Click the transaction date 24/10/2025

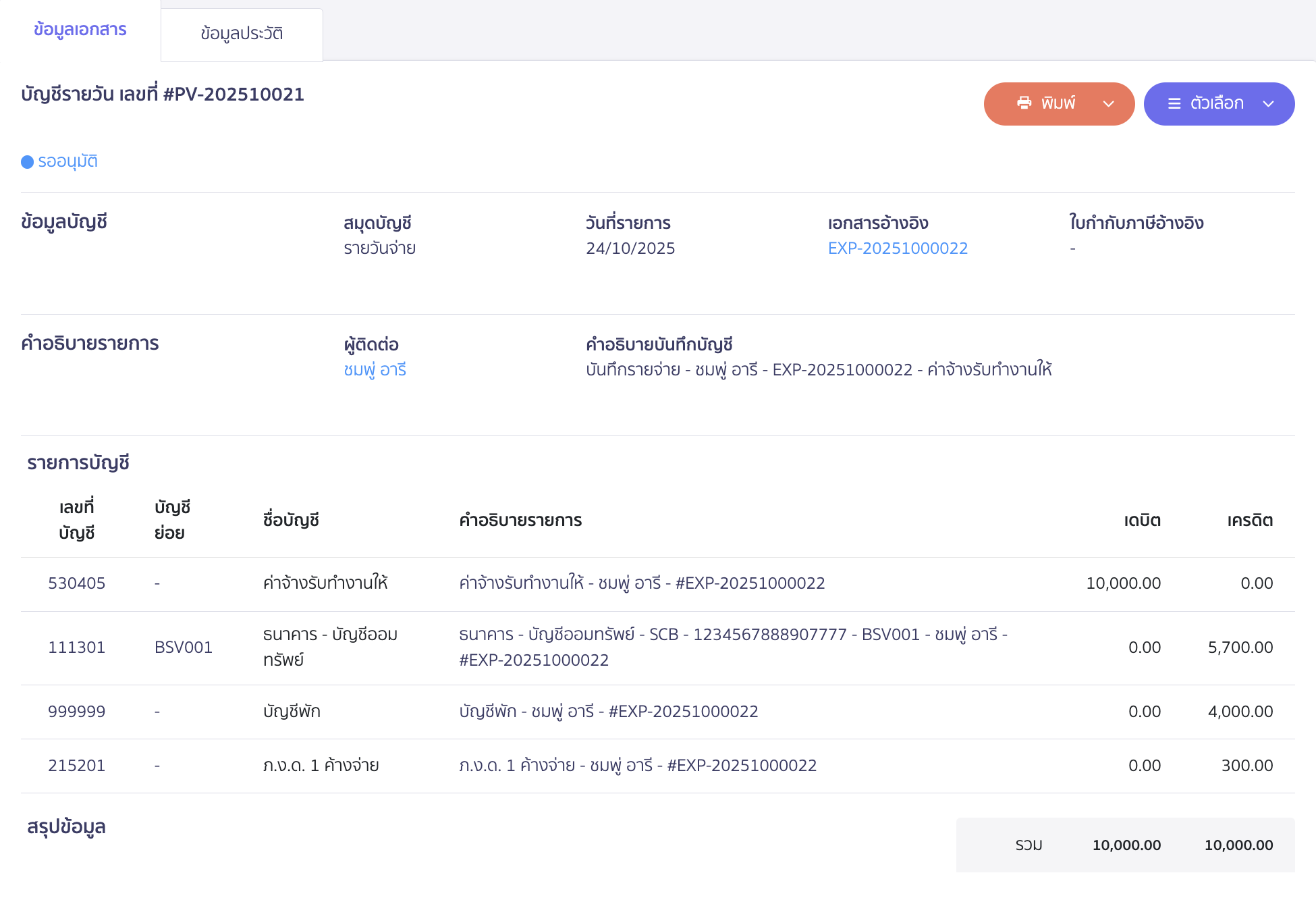coord(630,248)
